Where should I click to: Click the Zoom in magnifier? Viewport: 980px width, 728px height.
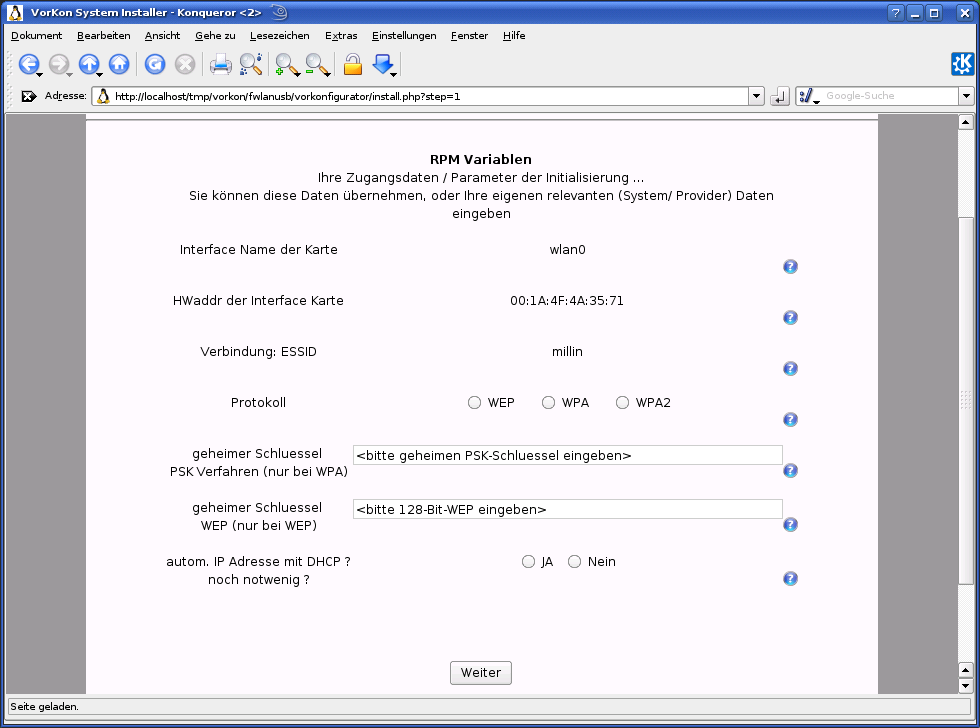[286, 64]
